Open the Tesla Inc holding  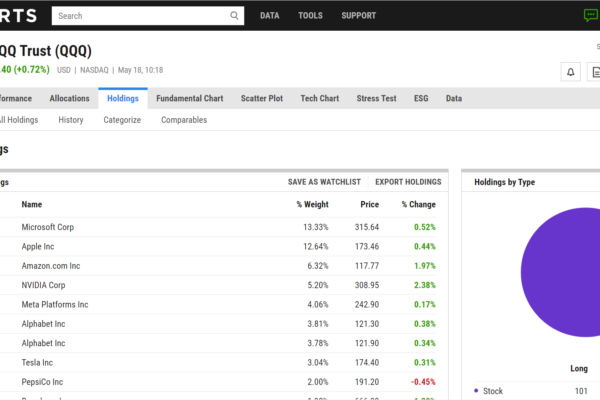click(37, 362)
